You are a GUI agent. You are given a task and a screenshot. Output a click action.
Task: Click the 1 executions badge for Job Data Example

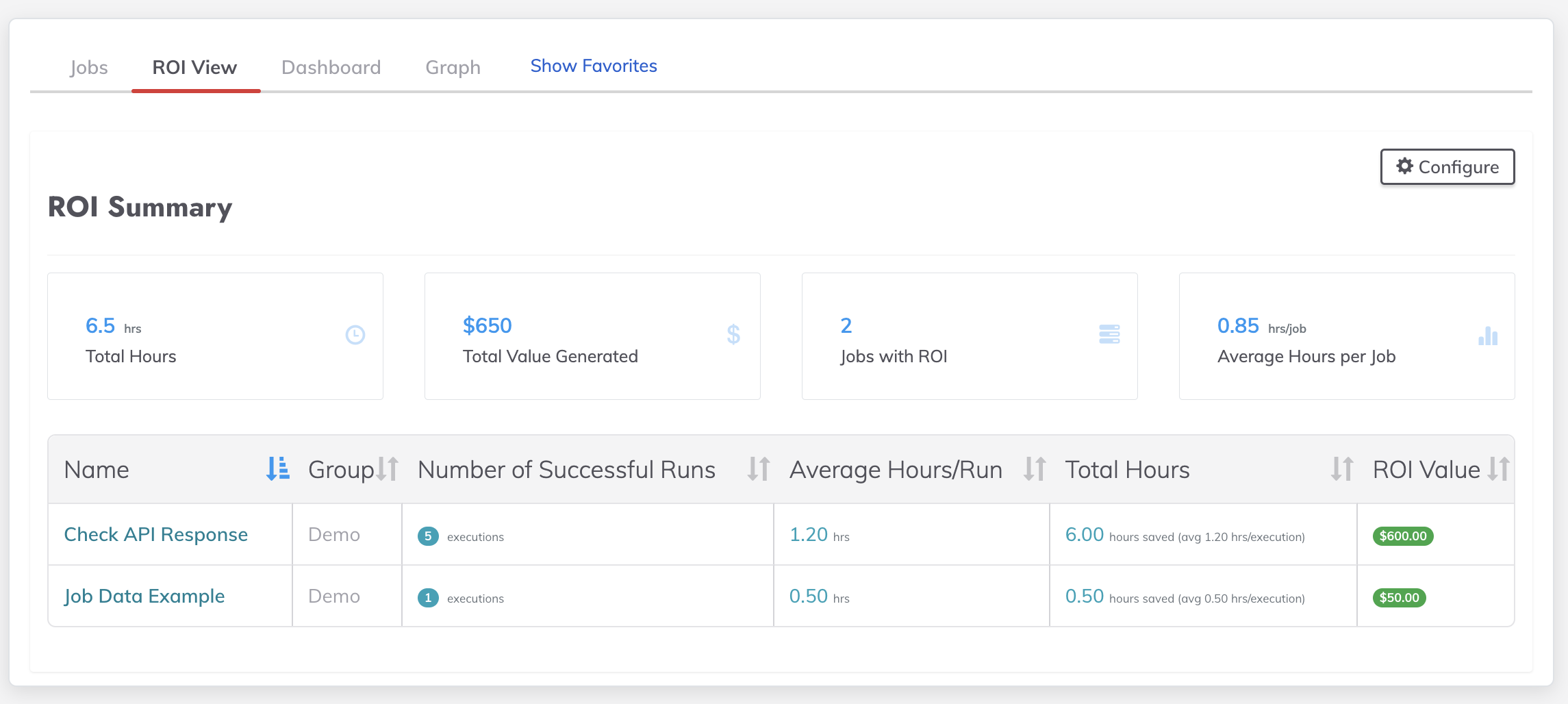coord(429,597)
